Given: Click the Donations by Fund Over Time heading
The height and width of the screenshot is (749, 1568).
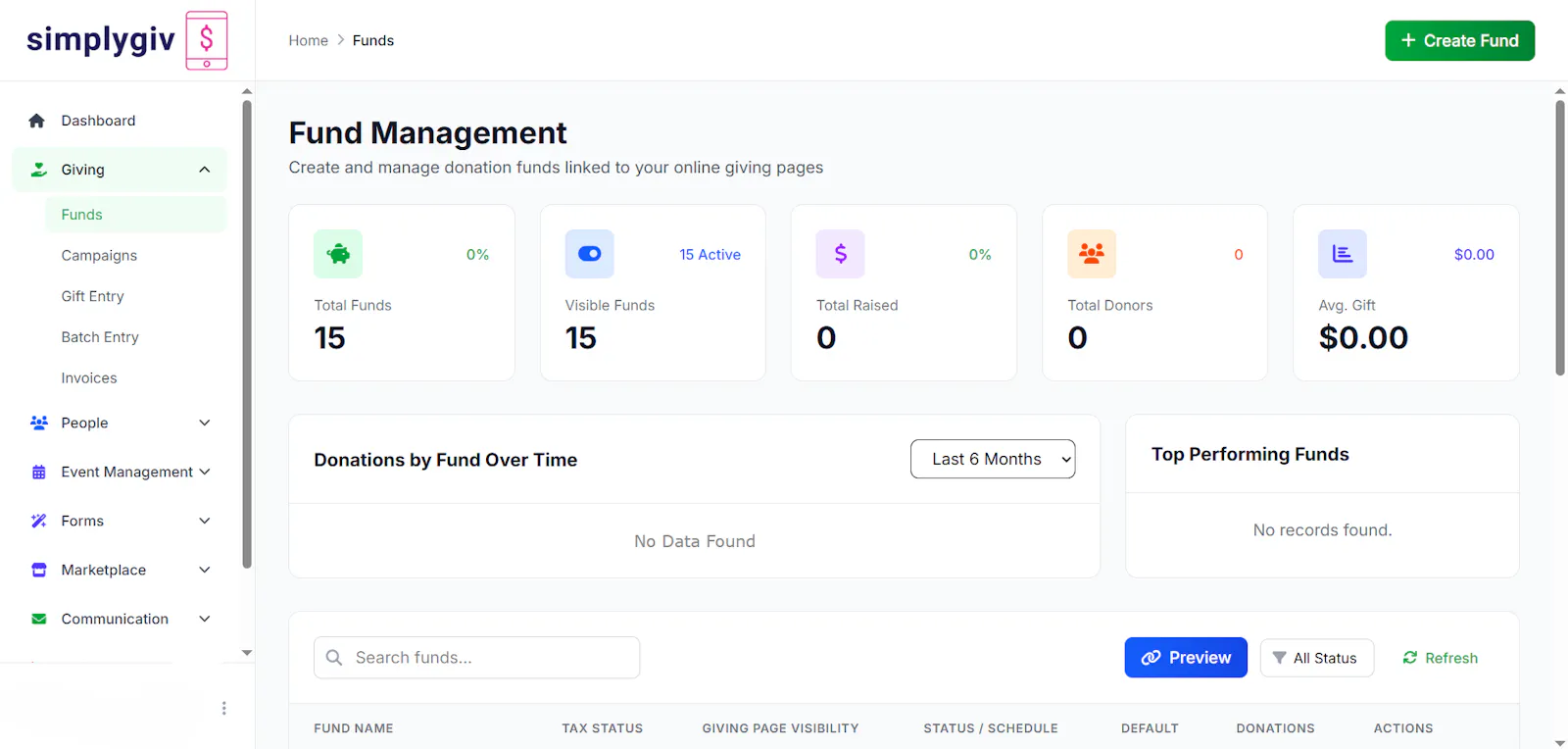Looking at the screenshot, I should (x=446, y=460).
